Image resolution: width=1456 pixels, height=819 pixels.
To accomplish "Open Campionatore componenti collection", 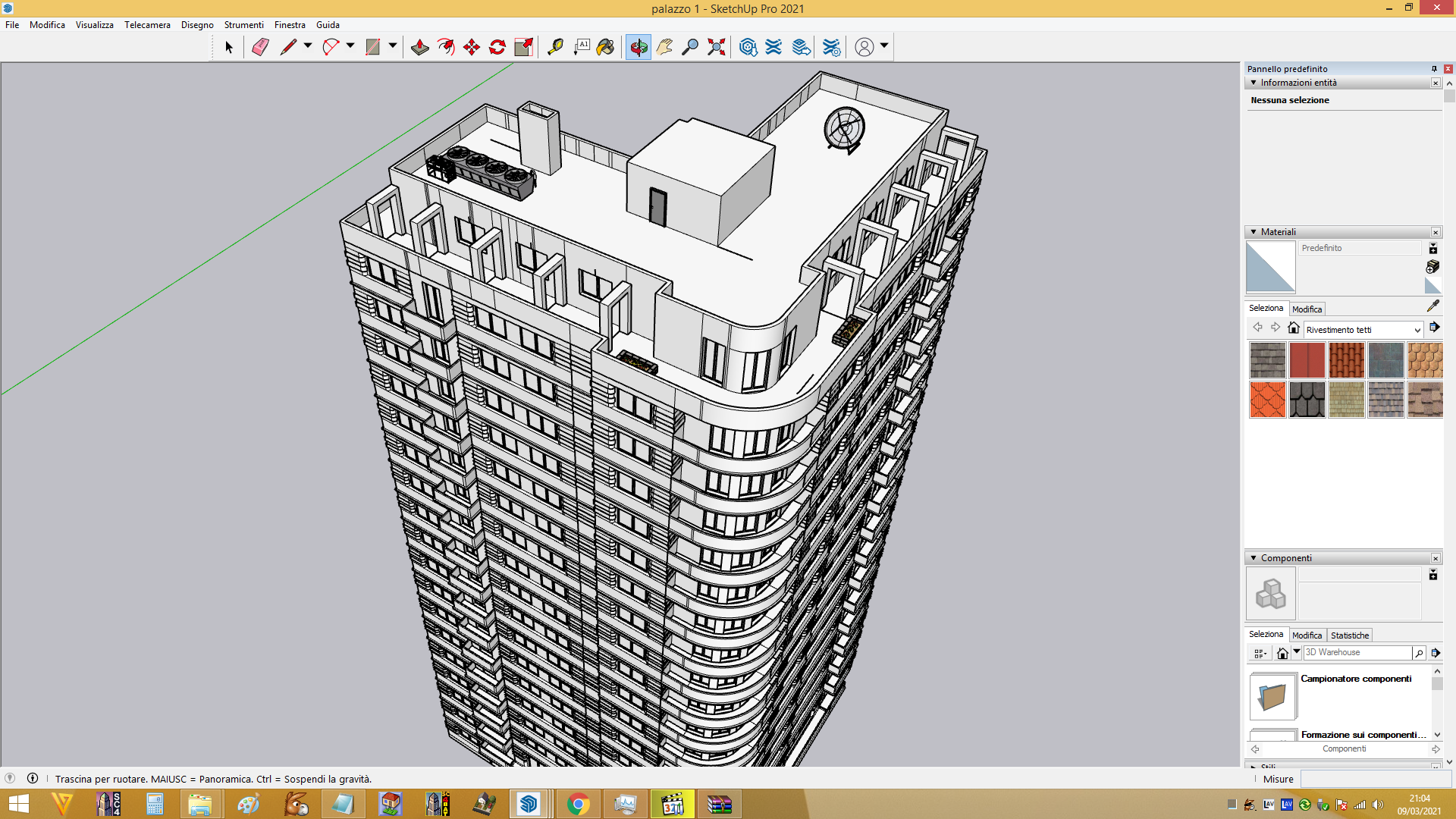I will pyautogui.click(x=1356, y=679).
